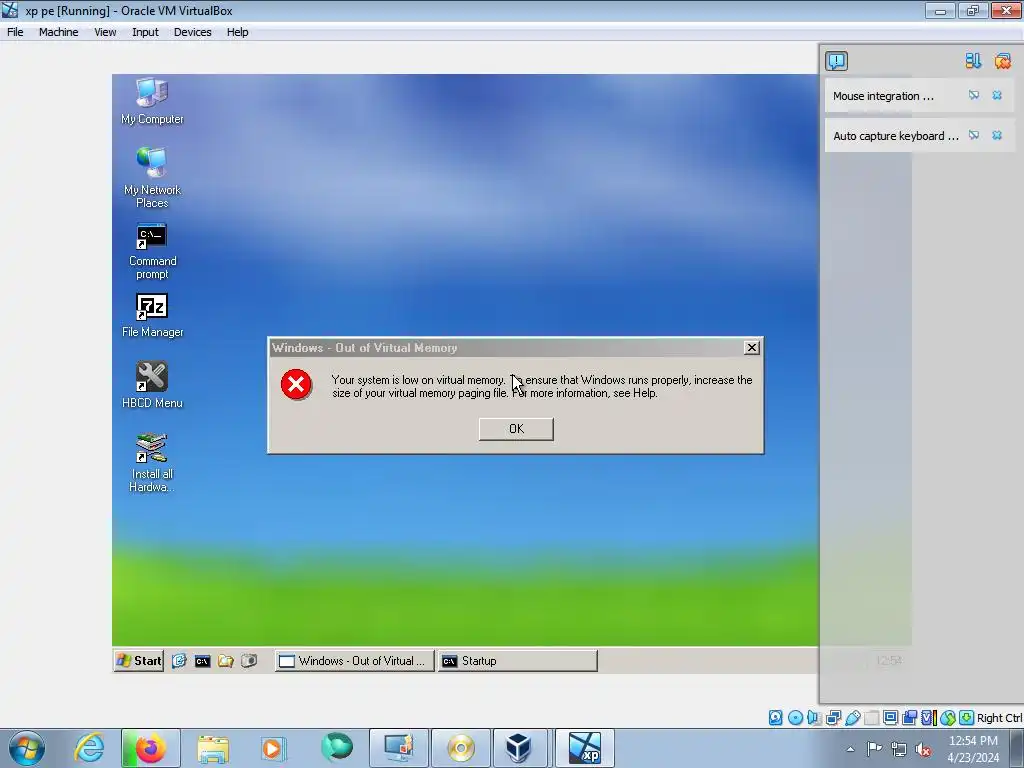Click Auto capture keyboard notification text
The image size is (1024, 768).
click(895, 136)
